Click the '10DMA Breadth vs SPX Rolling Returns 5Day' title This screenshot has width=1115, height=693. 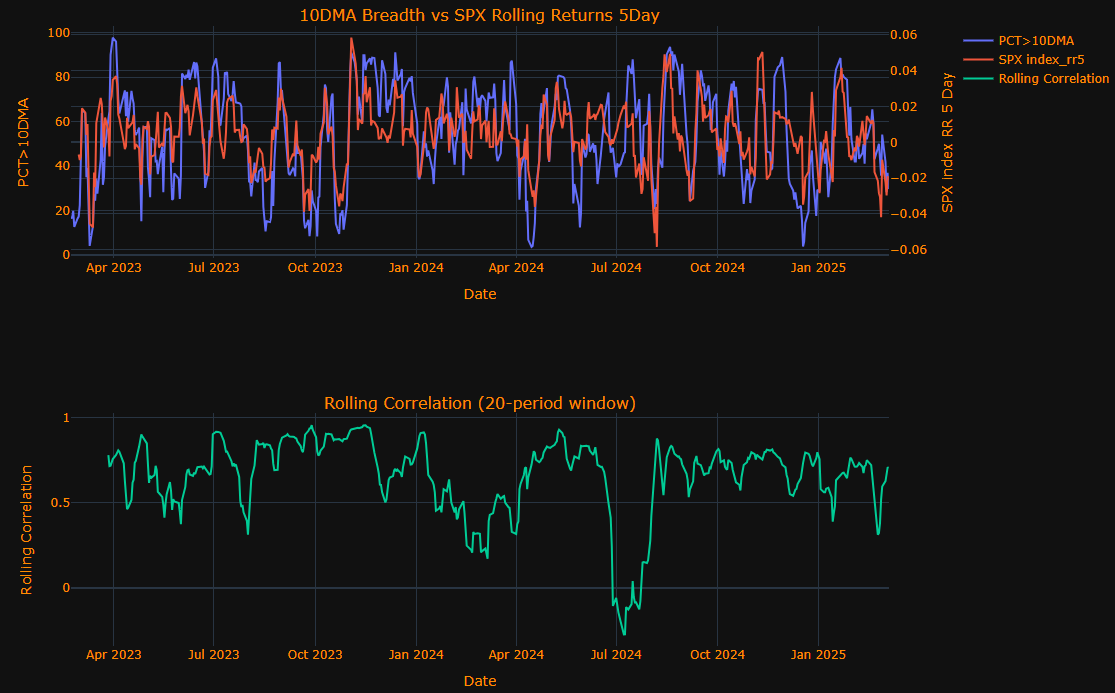(479, 16)
